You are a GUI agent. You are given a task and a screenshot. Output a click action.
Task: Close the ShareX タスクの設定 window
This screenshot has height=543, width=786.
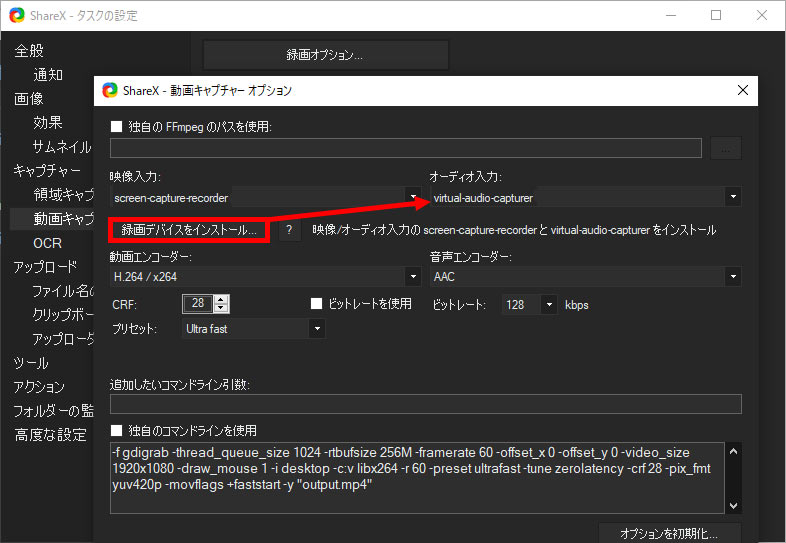point(762,15)
